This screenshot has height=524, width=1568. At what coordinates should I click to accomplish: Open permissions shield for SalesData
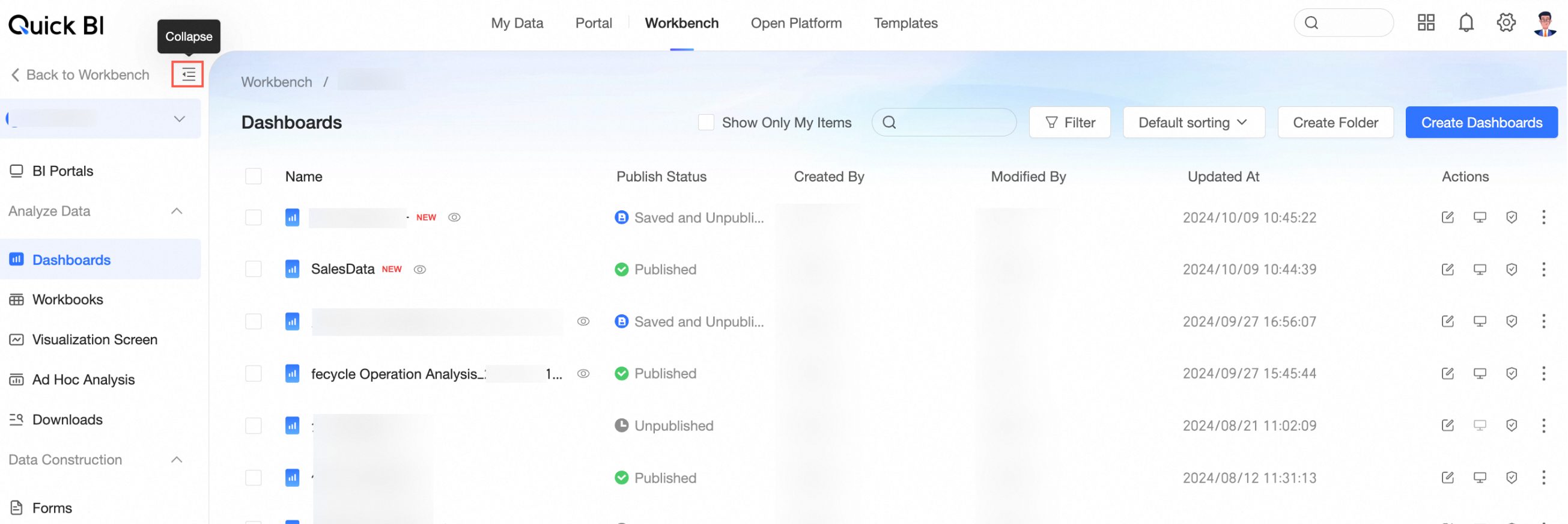pyautogui.click(x=1512, y=270)
